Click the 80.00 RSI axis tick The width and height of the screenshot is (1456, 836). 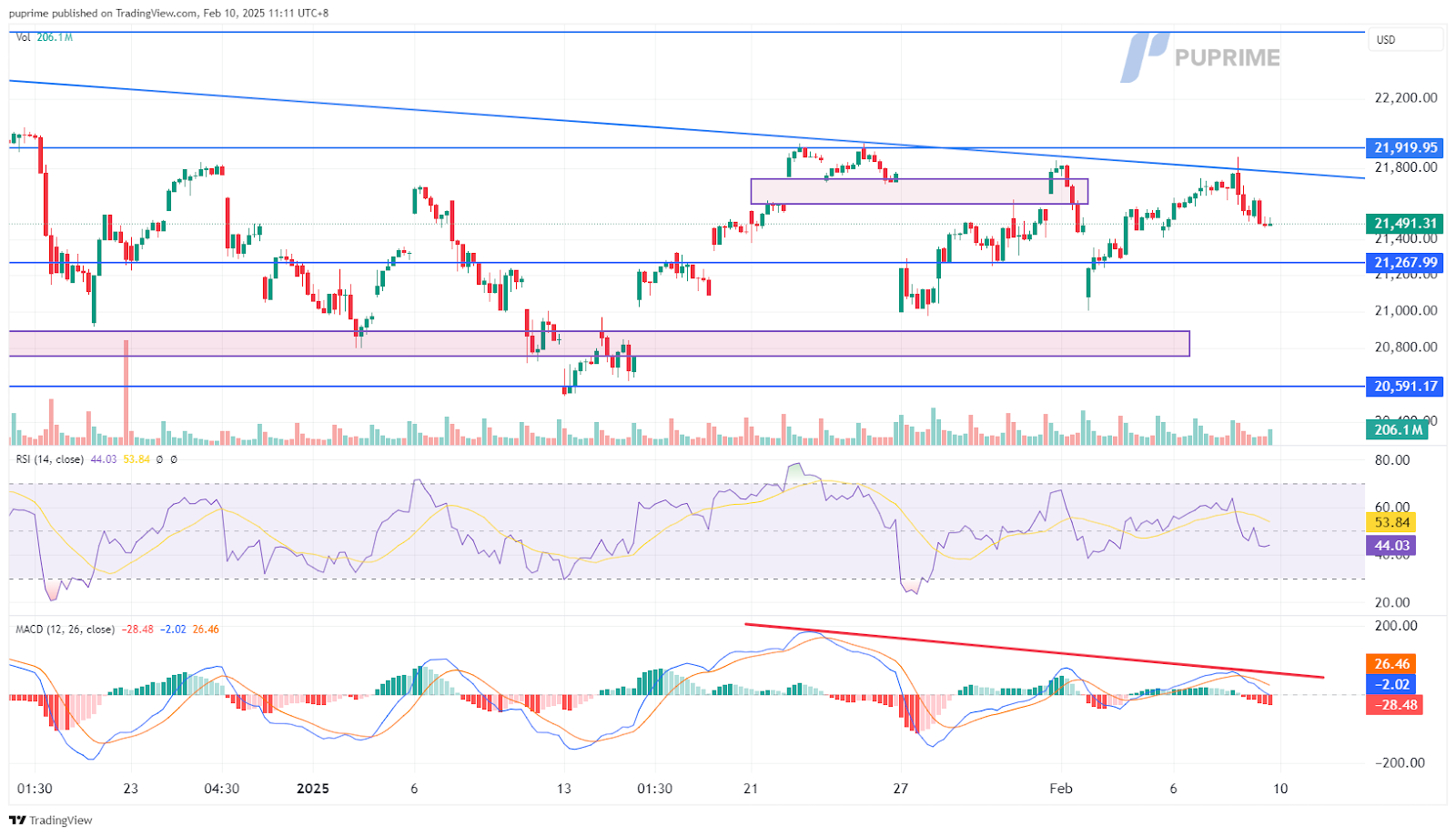click(x=1392, y=460)
